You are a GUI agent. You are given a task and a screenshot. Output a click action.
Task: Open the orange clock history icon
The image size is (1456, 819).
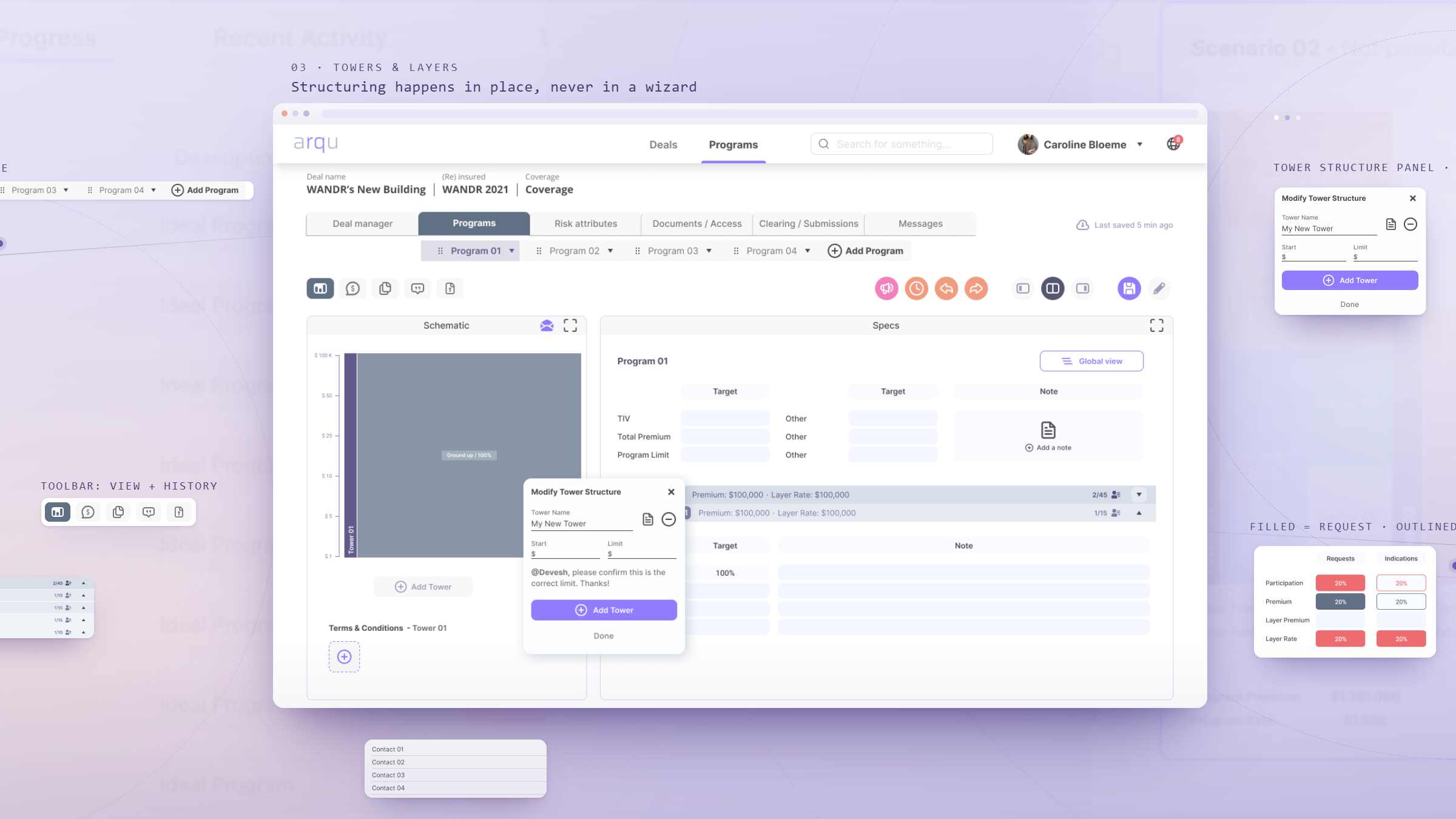[x=917, y=289]
